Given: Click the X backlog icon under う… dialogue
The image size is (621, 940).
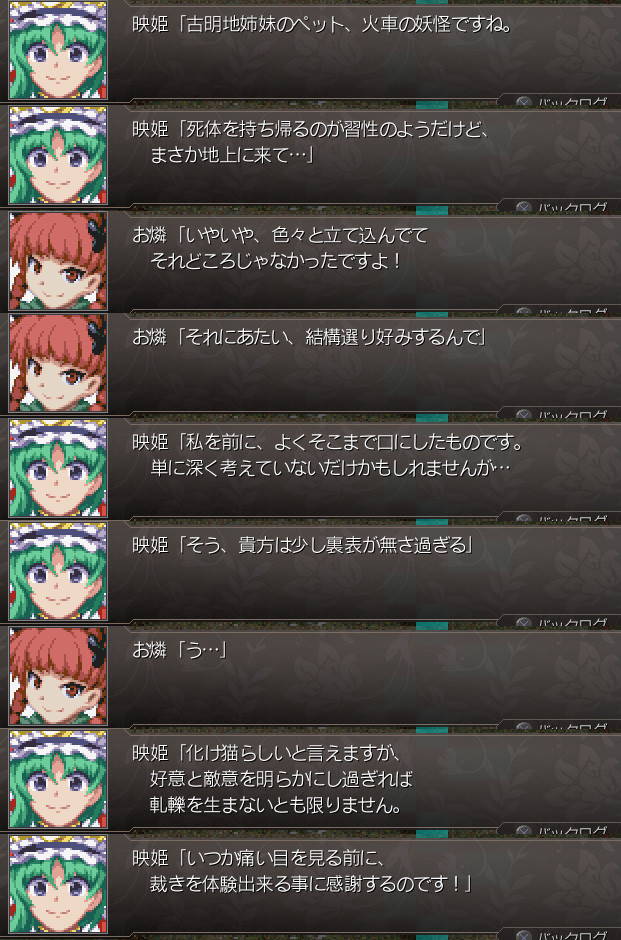Looking at the screenshot, I should pyautogui.click(x=524, y=726).
